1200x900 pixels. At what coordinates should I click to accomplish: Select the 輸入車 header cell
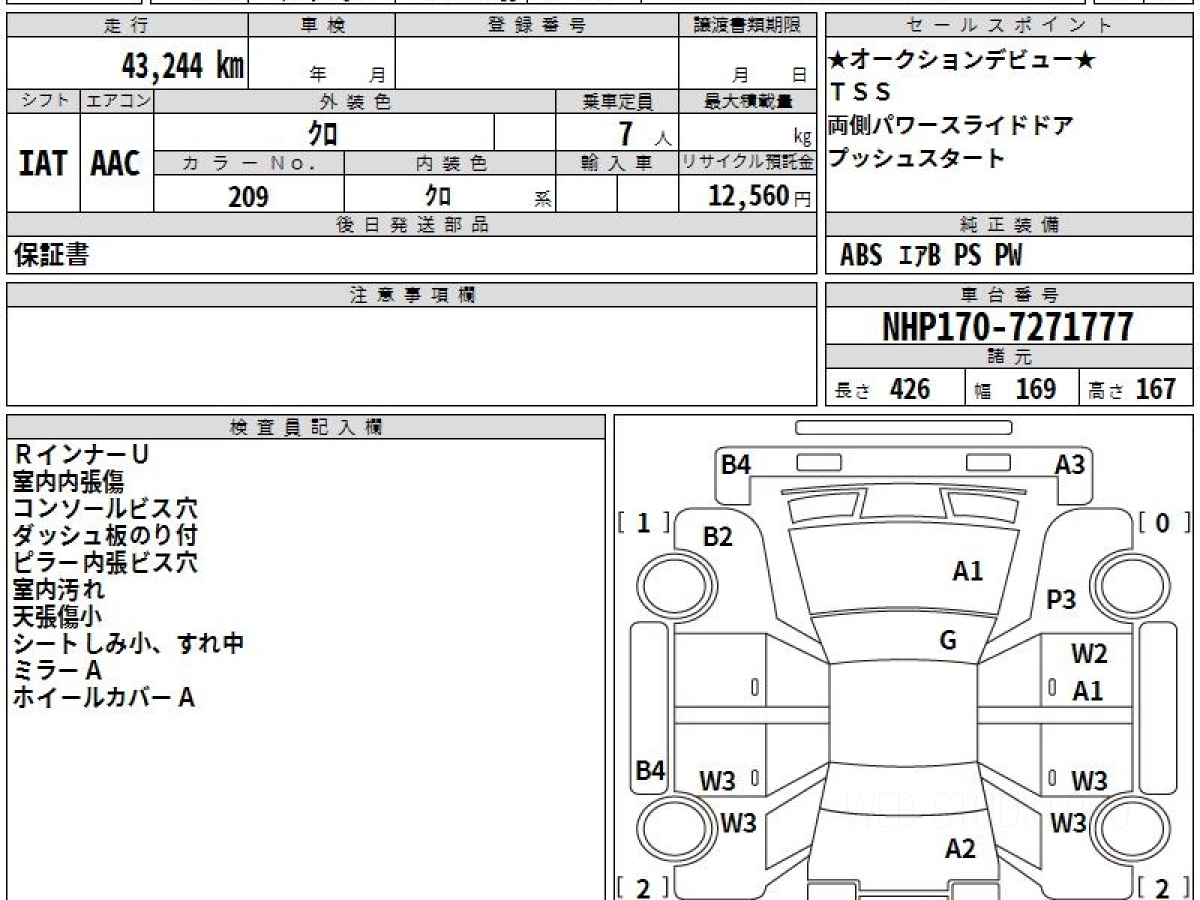coord(617,163)
